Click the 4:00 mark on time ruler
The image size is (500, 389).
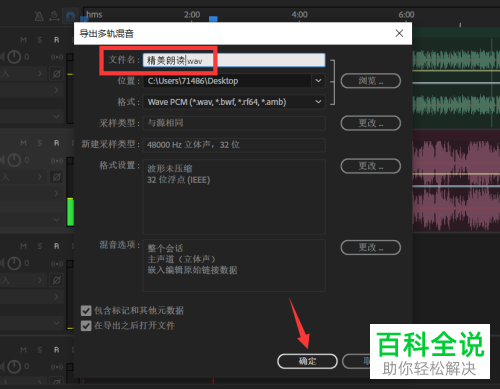pos(299,15)
